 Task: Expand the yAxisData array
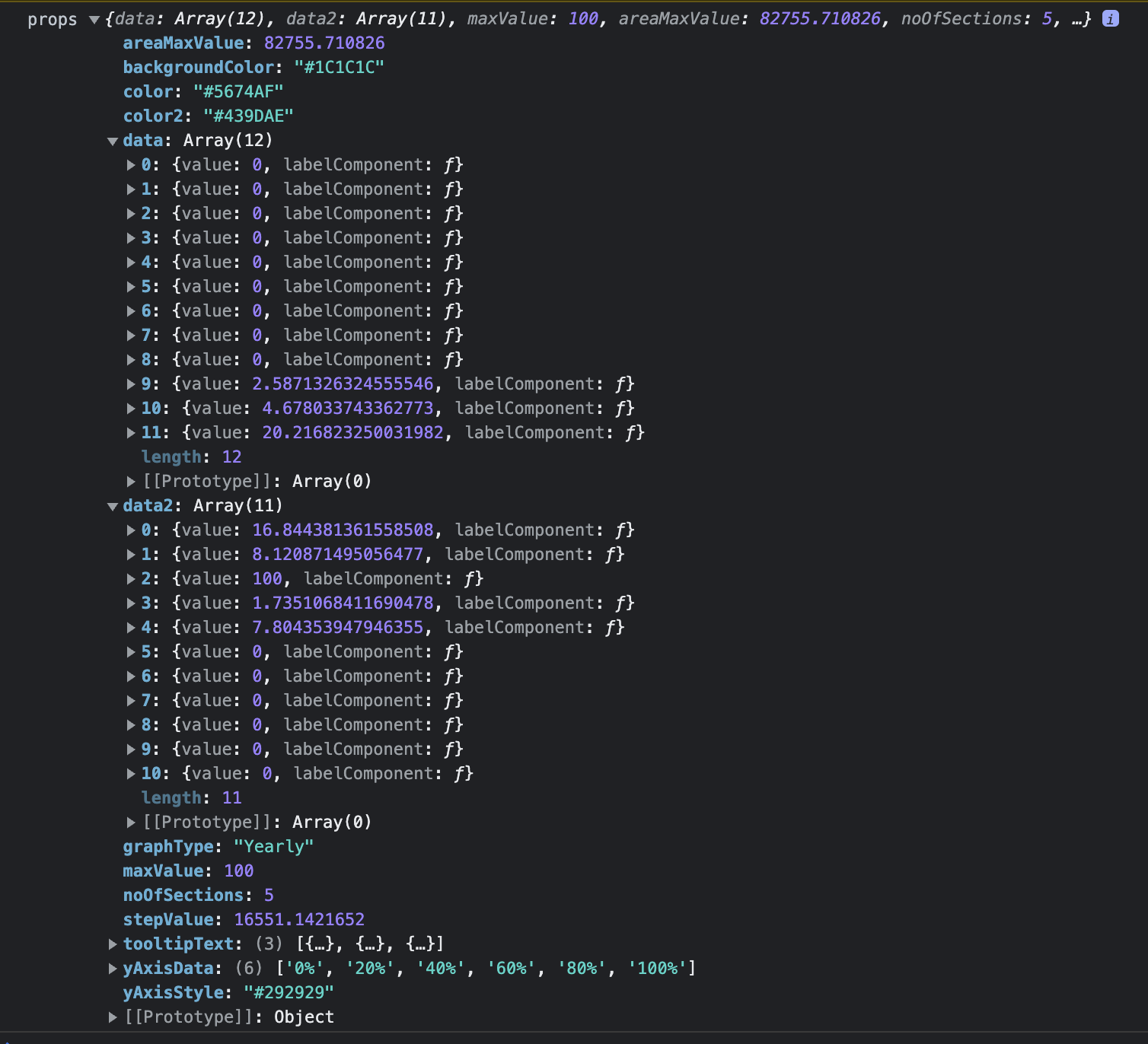pos(112,968)
